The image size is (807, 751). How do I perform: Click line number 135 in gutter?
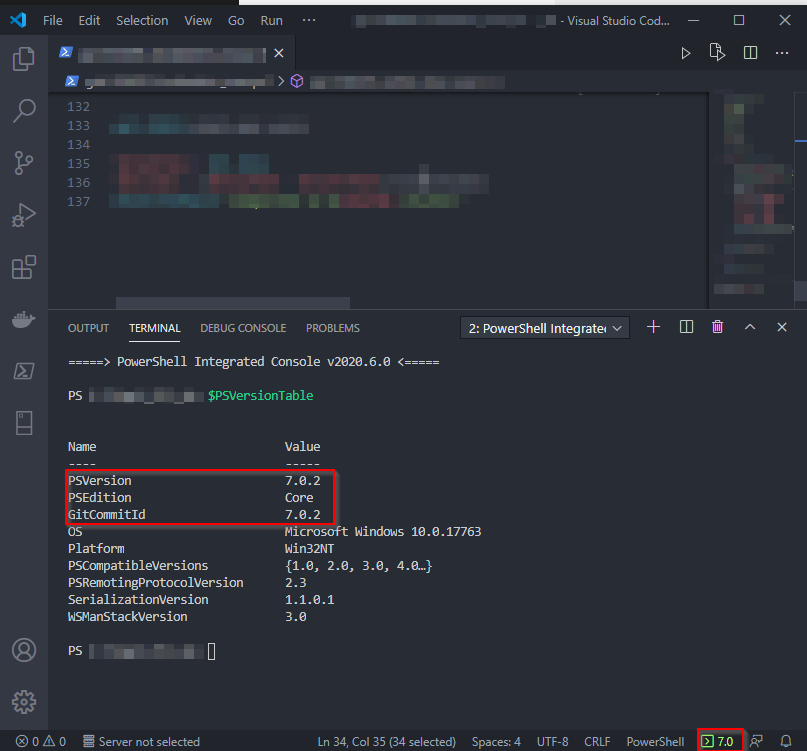(78, 164)
